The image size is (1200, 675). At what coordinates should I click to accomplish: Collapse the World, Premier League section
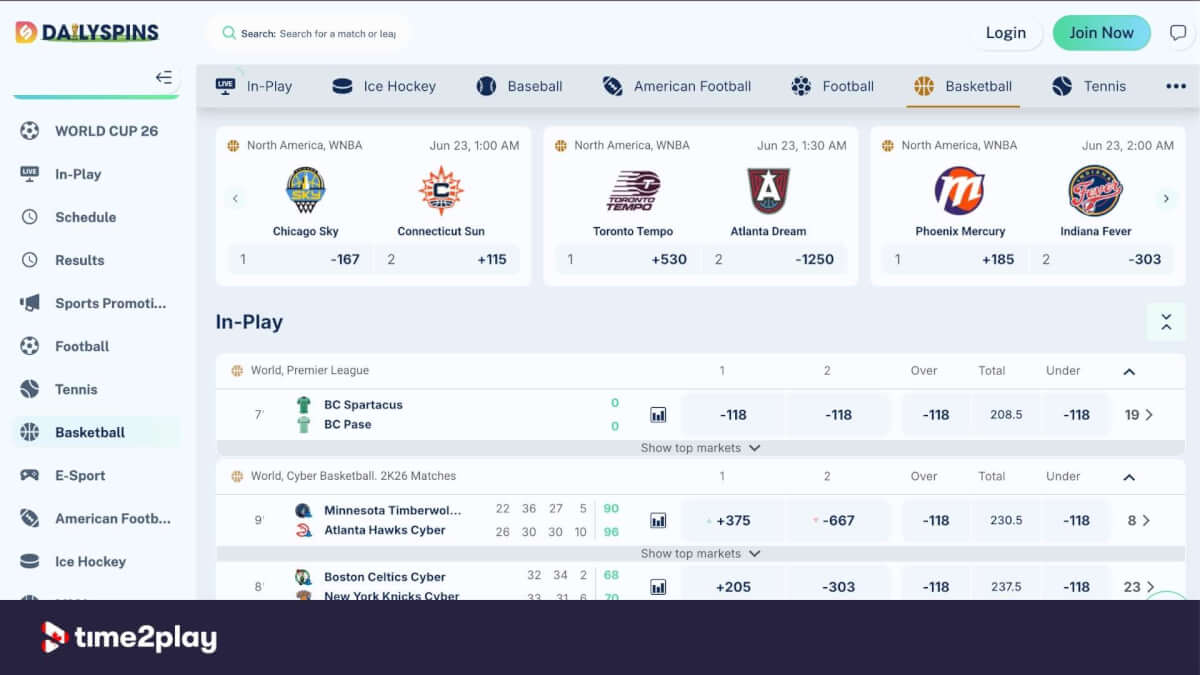[x=1129, y=371]
